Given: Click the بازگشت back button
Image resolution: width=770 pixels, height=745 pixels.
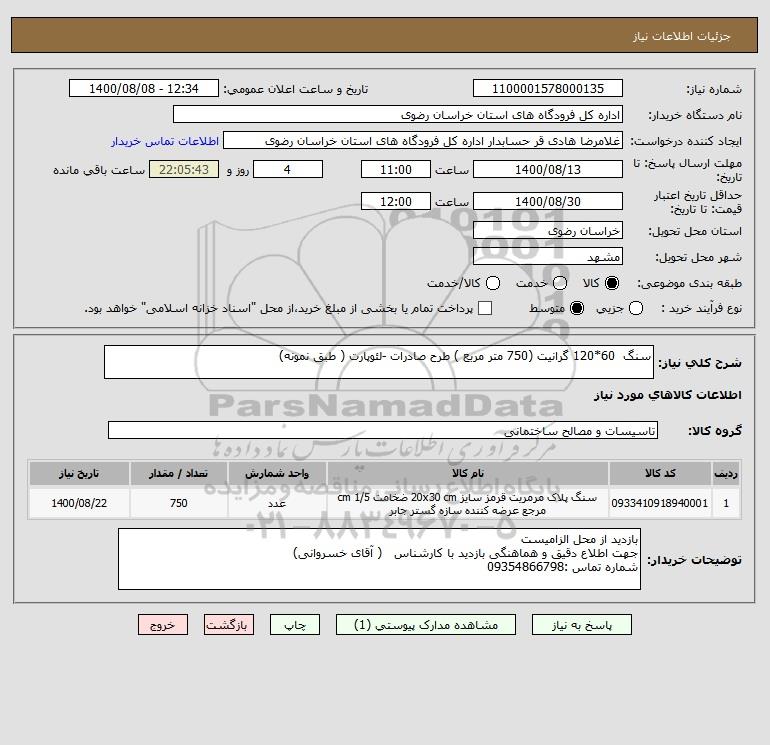Looking at the screenshot, I should [229, 625].
